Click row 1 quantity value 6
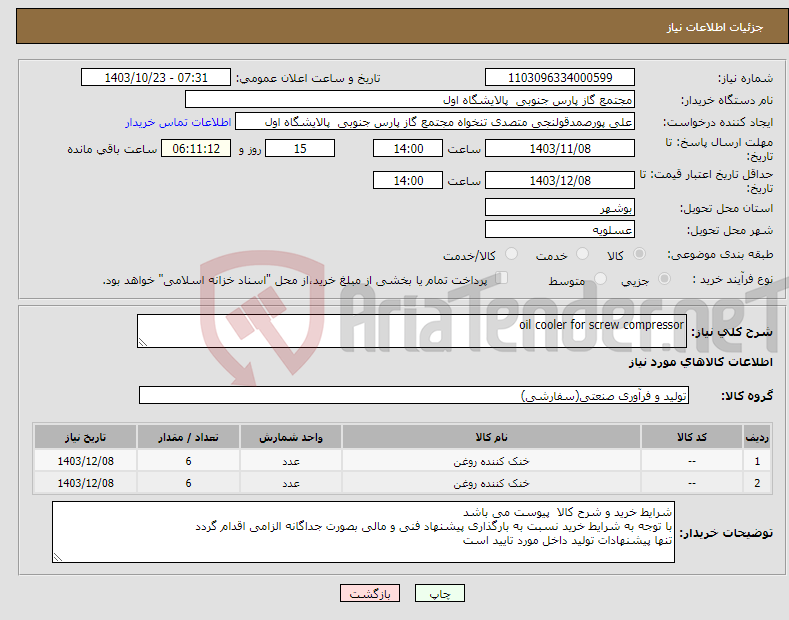This screenshot has width=789, height=620. point(188,461)
